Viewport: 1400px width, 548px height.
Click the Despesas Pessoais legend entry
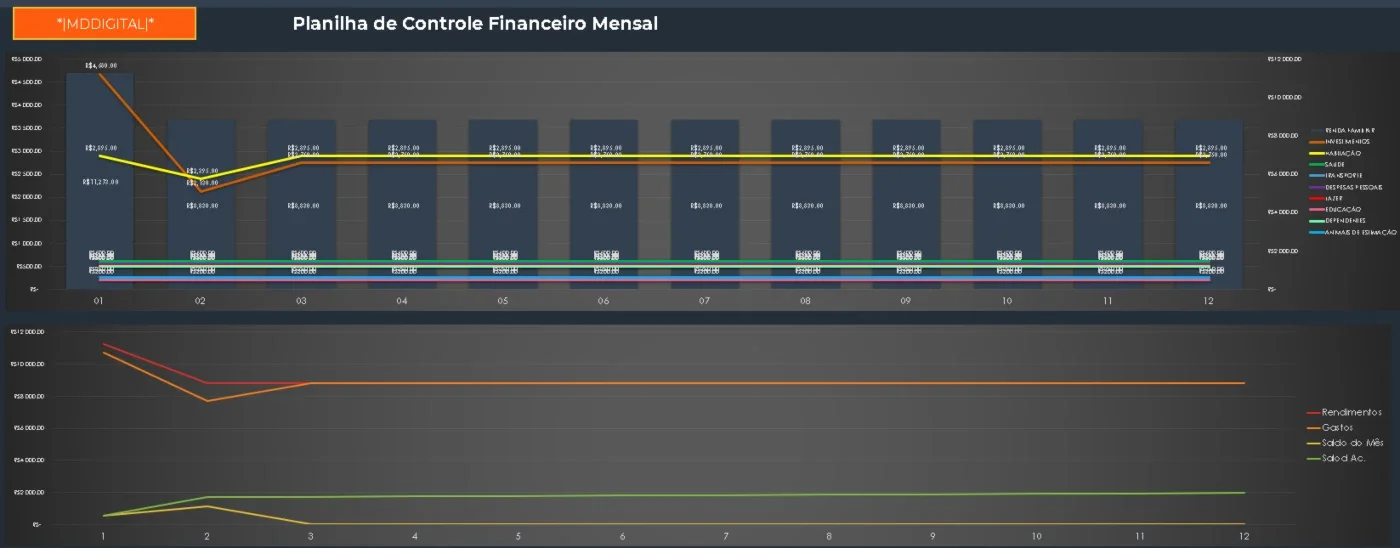tap(1346, 187)
